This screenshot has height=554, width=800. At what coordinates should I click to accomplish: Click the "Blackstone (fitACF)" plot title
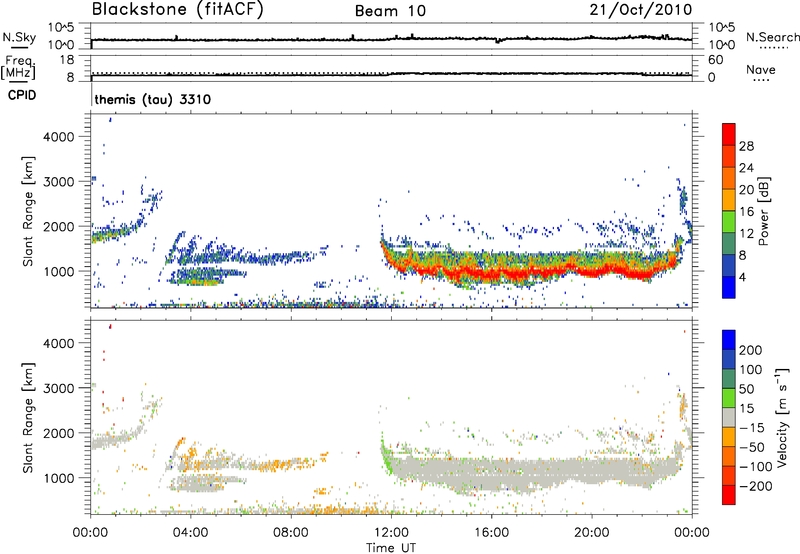click(178, 9)
